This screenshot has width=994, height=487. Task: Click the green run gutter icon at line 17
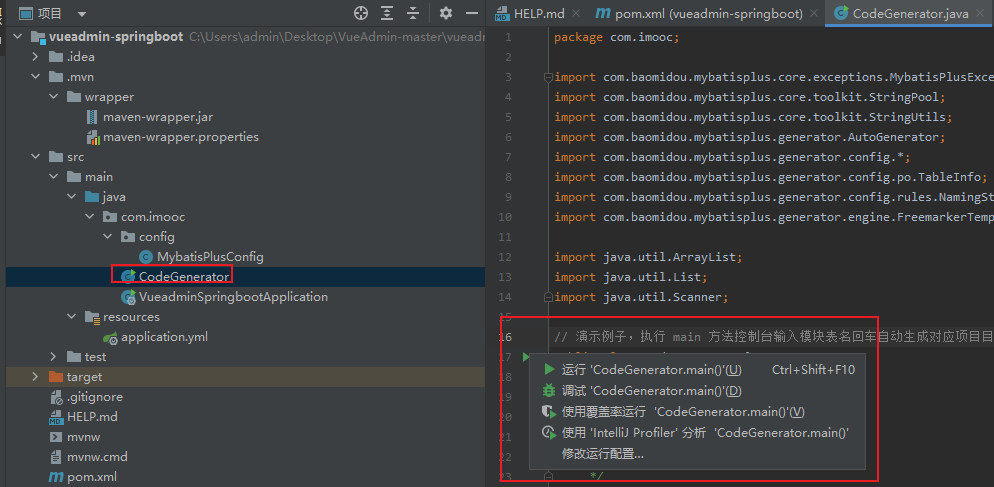(526, 357)
